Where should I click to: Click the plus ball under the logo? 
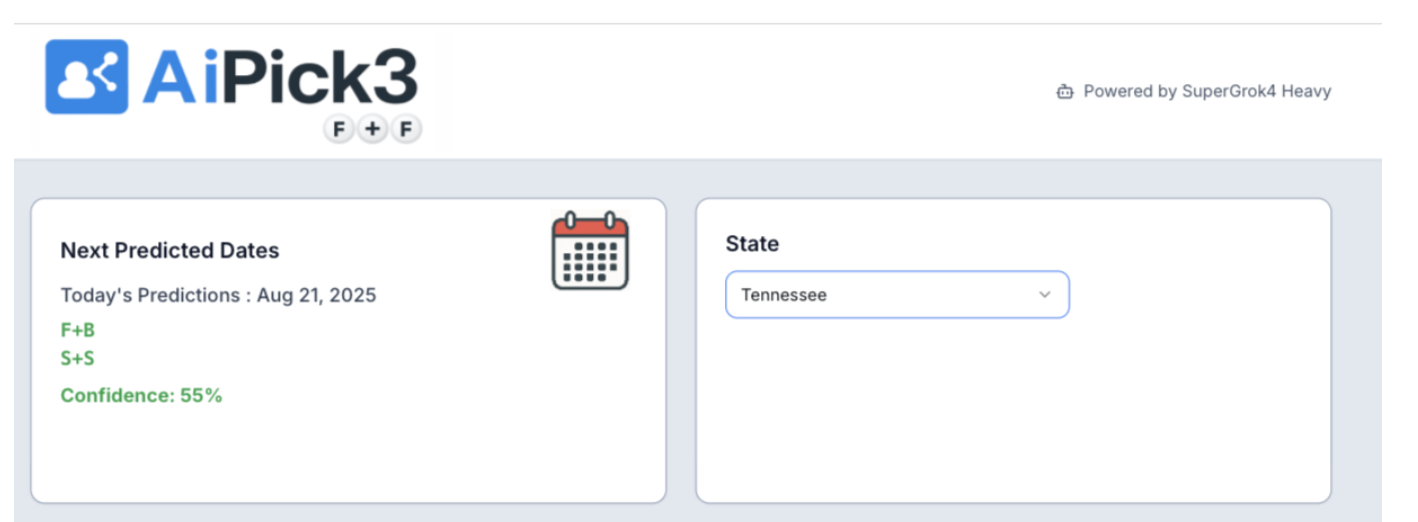click(x=372, y=129)
